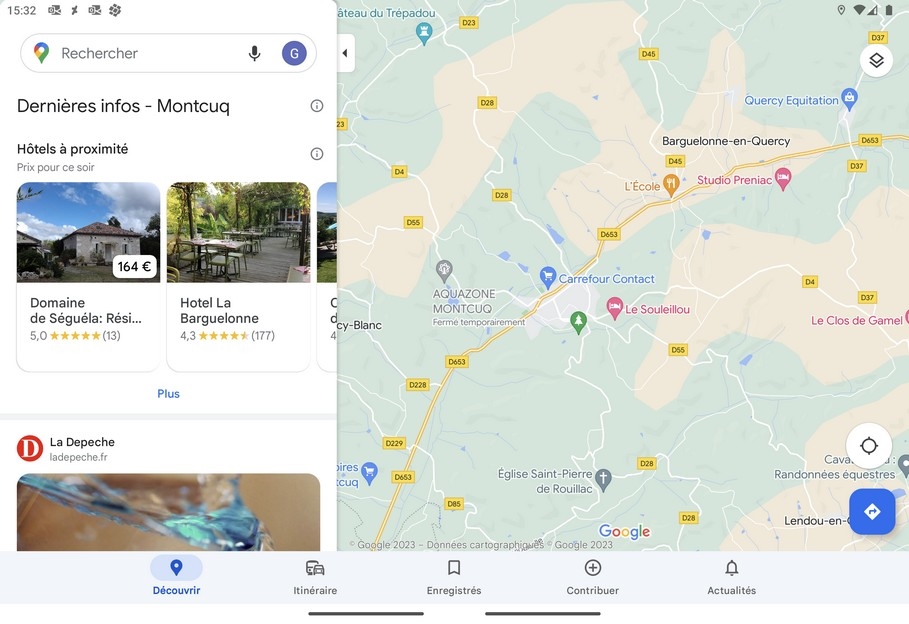Tap the Église Saint-Pierre de Rouillac marker

pyautogui.click(x=603, y=480)
